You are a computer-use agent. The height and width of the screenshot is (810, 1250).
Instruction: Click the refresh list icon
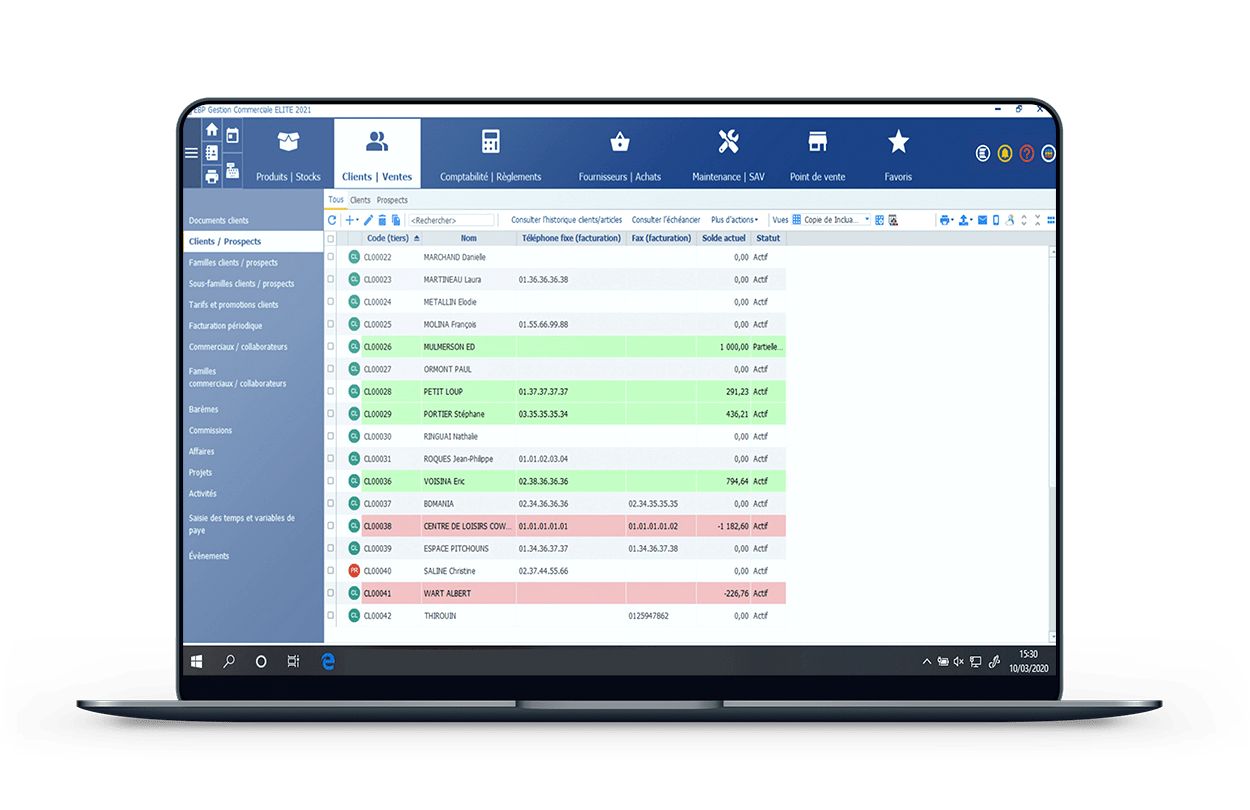[x=332, y=220]
